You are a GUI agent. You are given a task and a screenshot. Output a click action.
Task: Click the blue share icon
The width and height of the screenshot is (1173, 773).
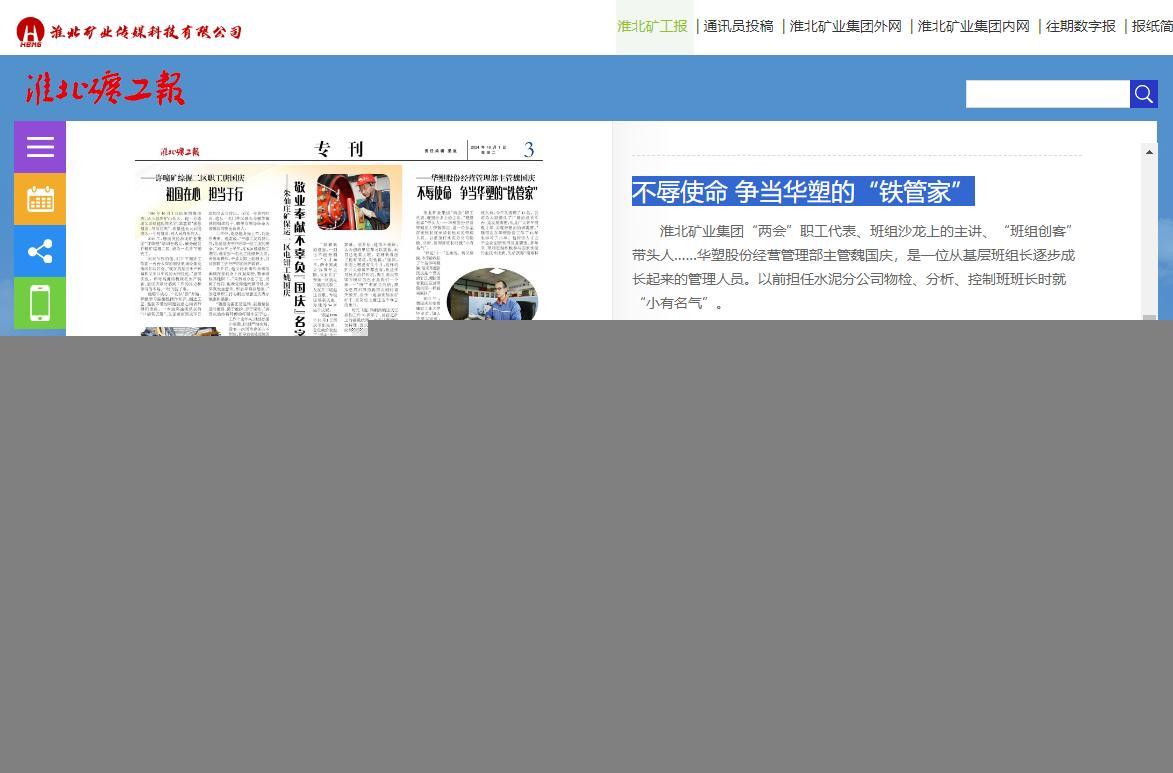pos(40,251)
